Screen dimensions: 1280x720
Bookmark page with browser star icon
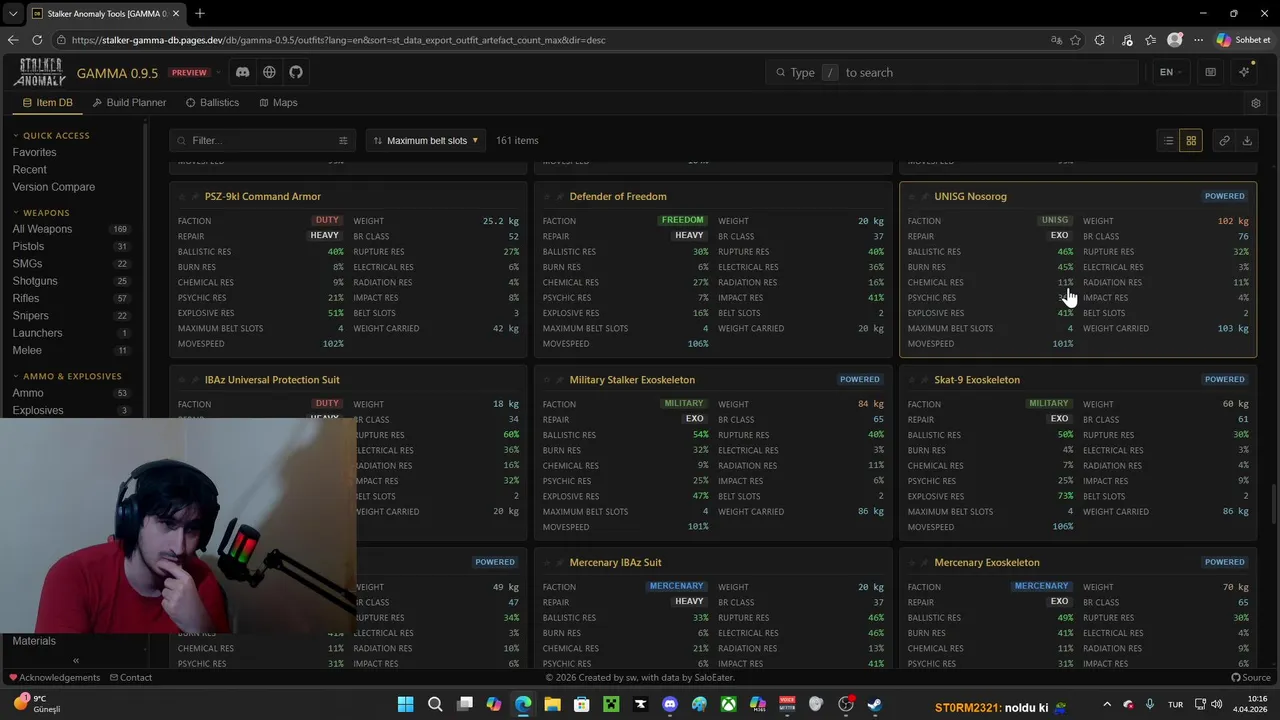[1075, 40]
